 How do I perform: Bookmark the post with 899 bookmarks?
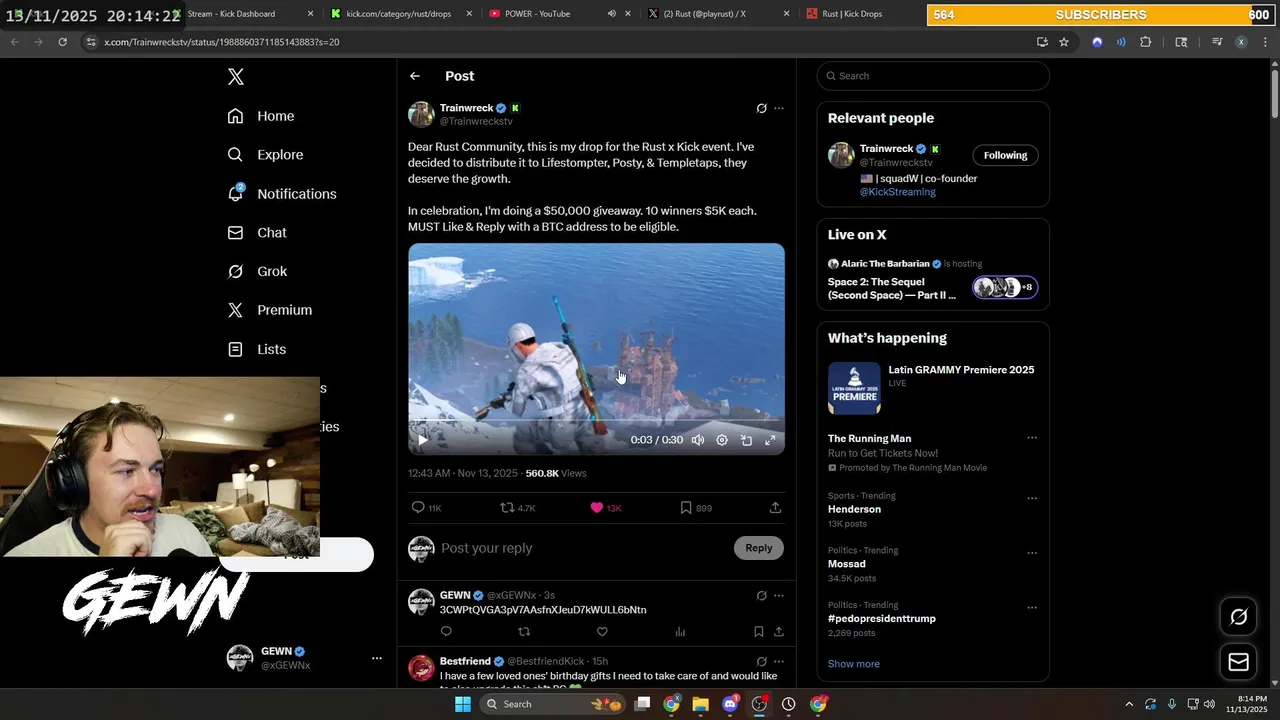tap(696, 508)
